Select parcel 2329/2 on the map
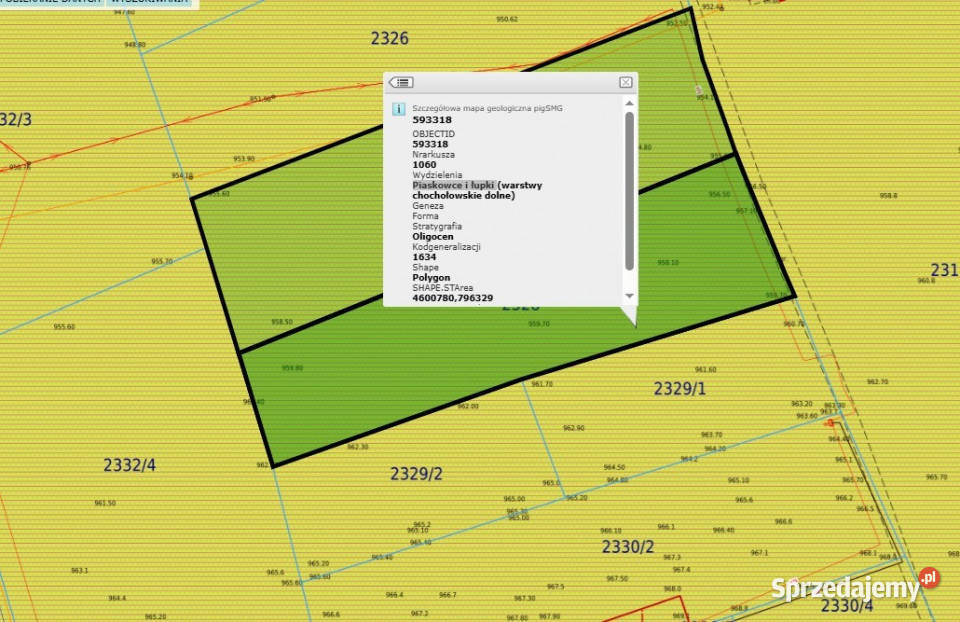Viewport: 960px width, 622px height. tap(416, 474)
